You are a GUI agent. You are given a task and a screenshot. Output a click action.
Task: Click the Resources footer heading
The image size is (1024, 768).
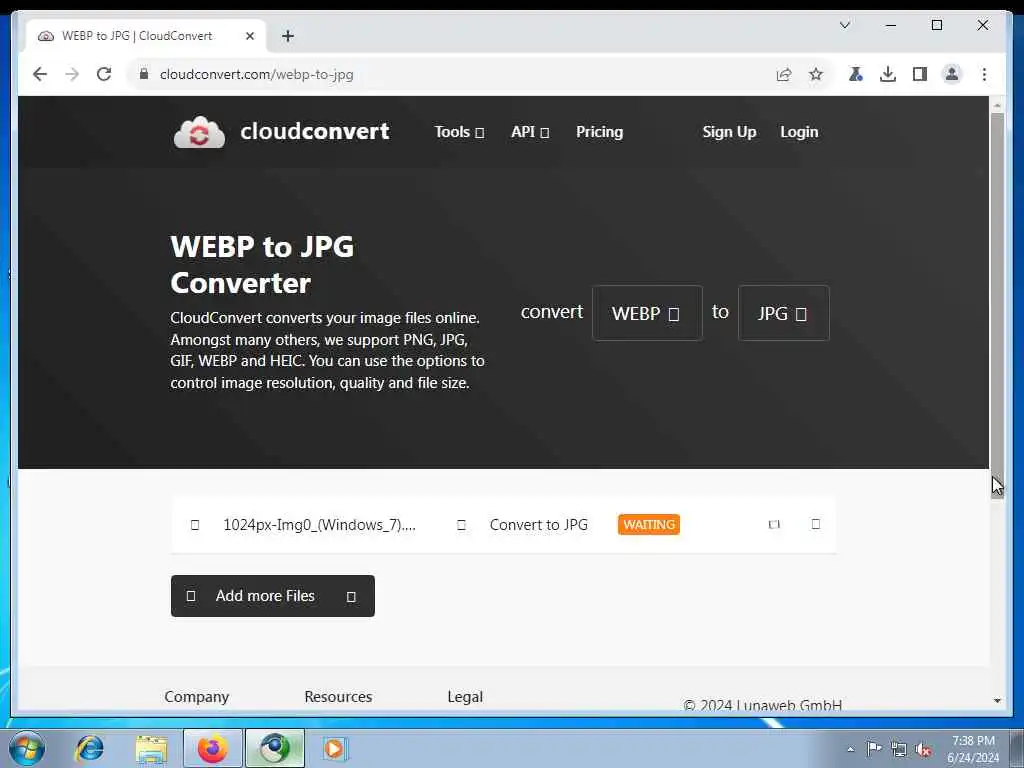click(338, 697)
